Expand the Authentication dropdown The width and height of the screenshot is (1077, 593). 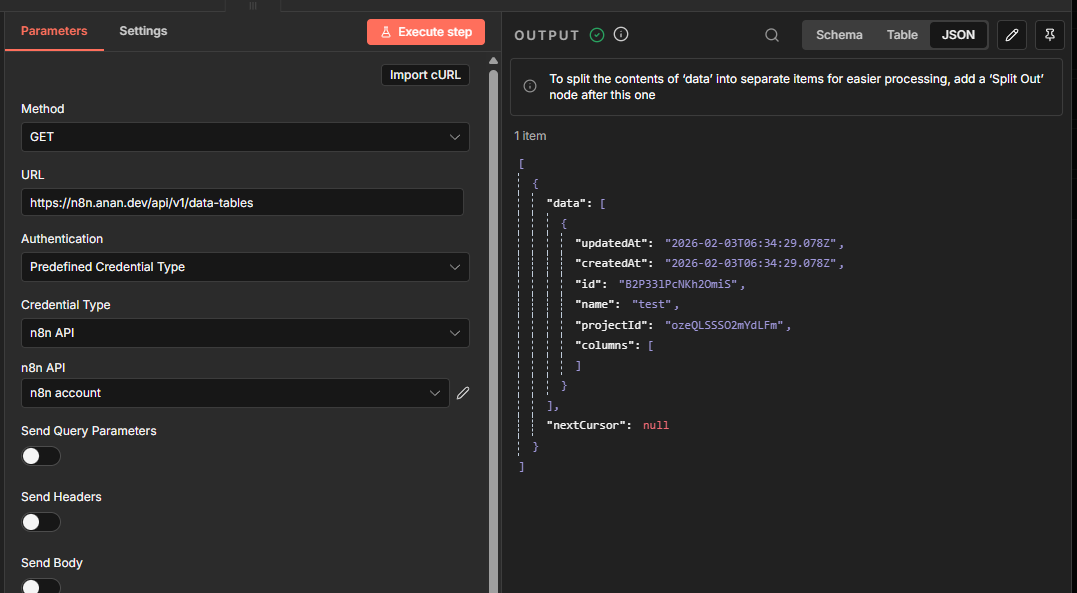click(245, 267)
